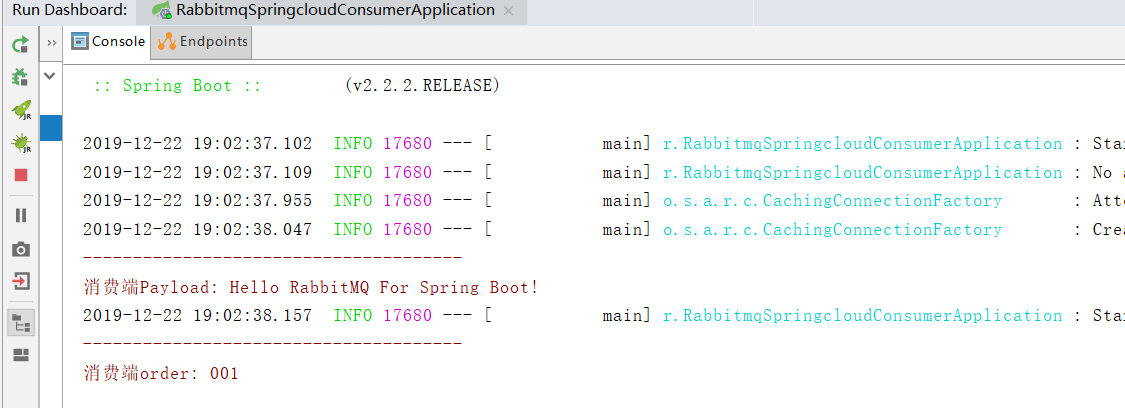Click the Spring leaf icon on the run tab

point(163,11)
